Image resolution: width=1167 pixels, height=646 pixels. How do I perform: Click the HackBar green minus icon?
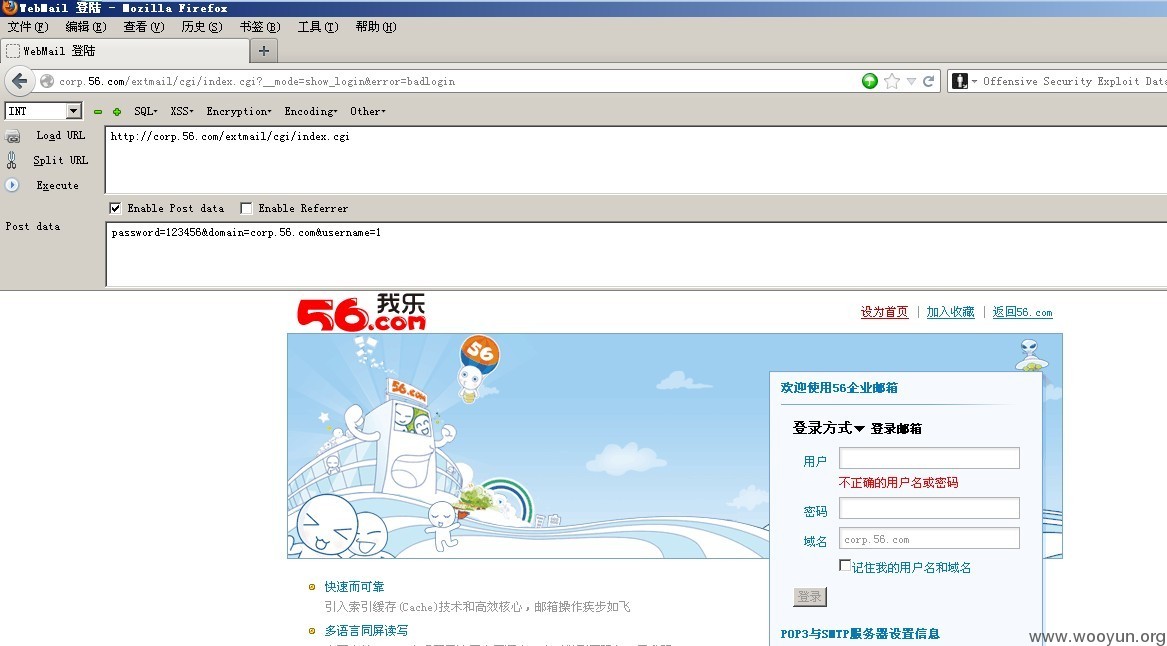97,112
